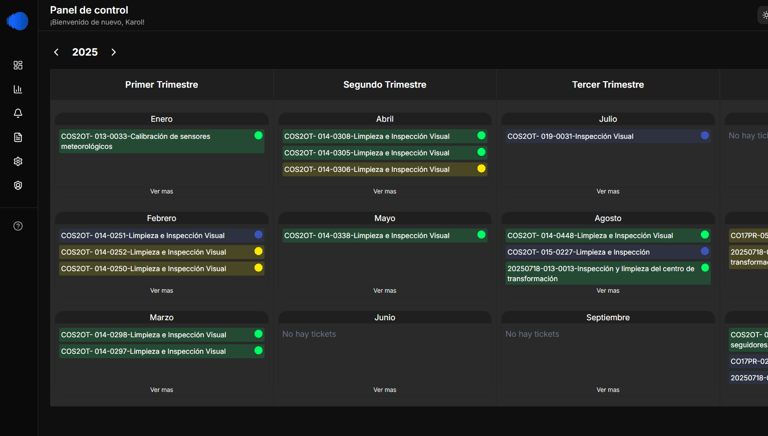Click Ver mas under Mayo
Viewport: 768px width, 436px height.
[384, 291]
